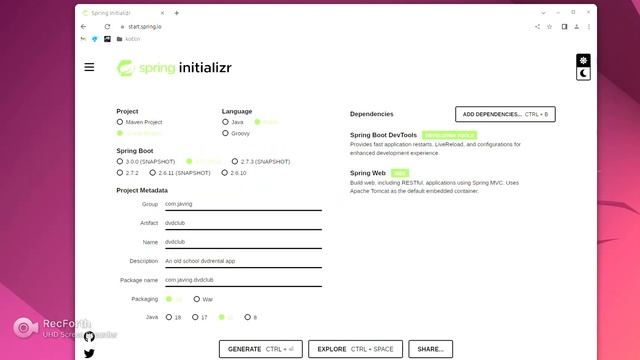This screenshot has width=640, height=360.
Task: Click the browser share icon
Action: tap(537, 27)
